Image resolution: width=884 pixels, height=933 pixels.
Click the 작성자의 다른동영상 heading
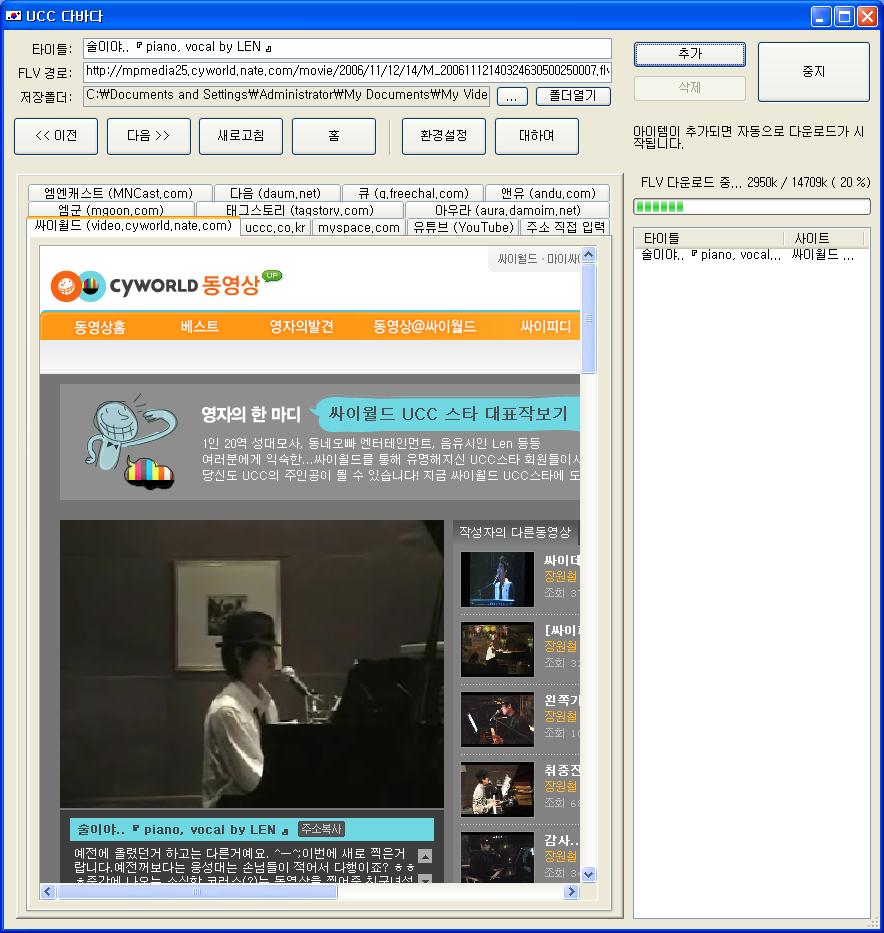pos(515,532)
